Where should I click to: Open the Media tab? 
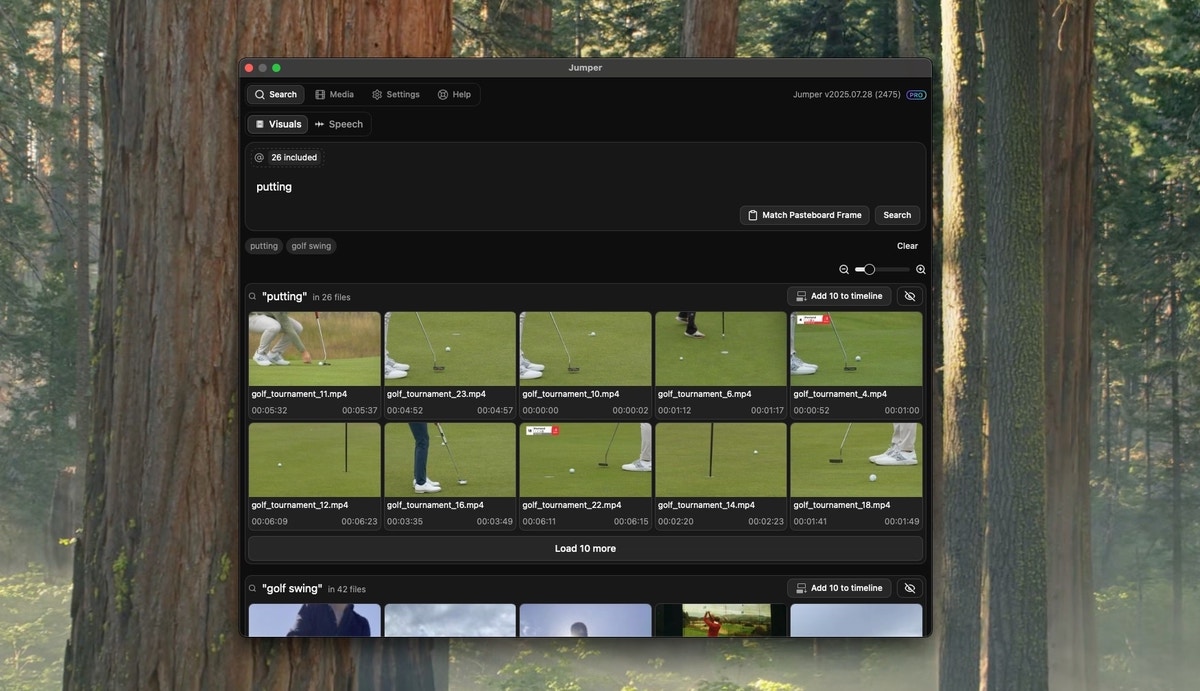click(x=334, y=94)
